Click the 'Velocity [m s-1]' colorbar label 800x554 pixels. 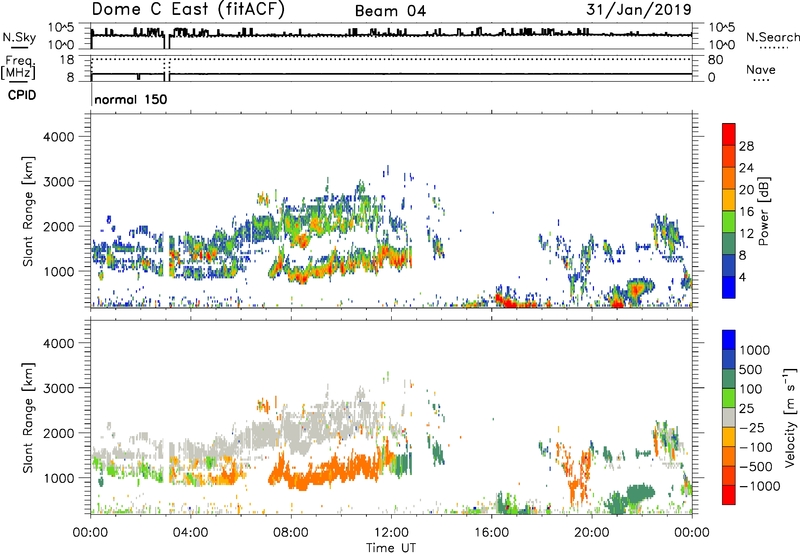click(x=790, y=417)
